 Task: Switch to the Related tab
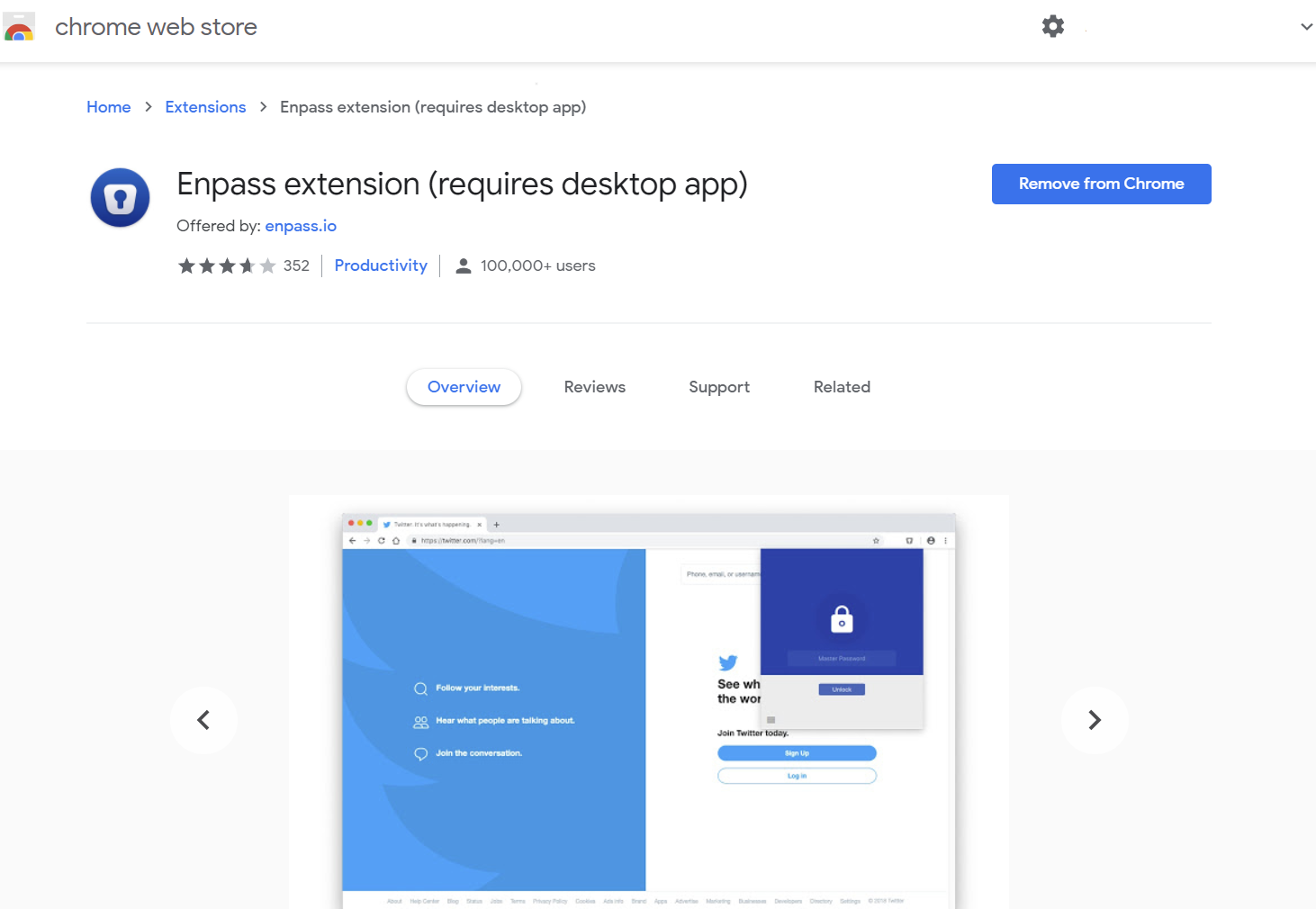[x=842, y=387]
